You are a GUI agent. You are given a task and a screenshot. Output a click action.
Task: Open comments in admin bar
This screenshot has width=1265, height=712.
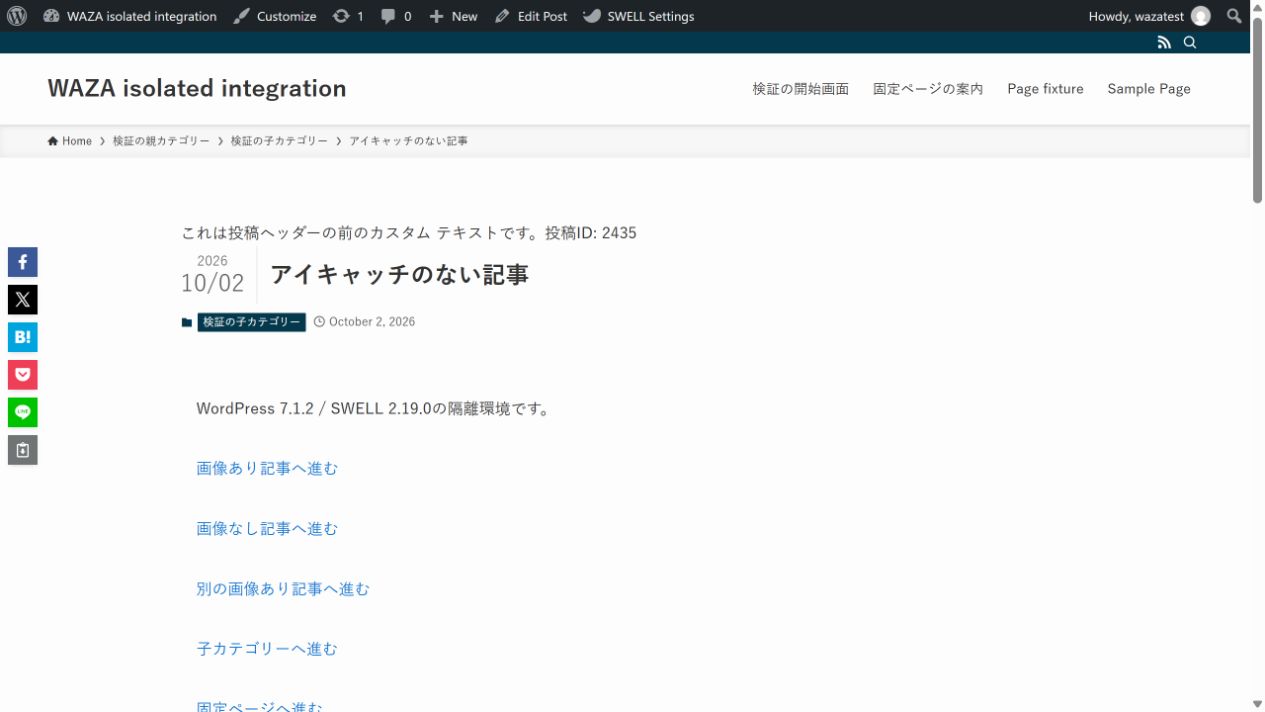coord(396,16)
